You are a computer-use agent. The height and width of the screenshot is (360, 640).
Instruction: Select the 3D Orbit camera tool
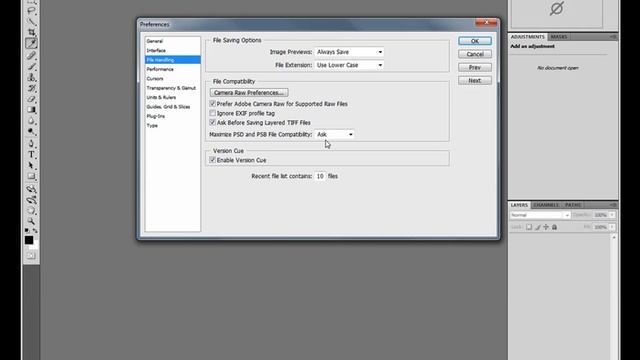(31, 200)
